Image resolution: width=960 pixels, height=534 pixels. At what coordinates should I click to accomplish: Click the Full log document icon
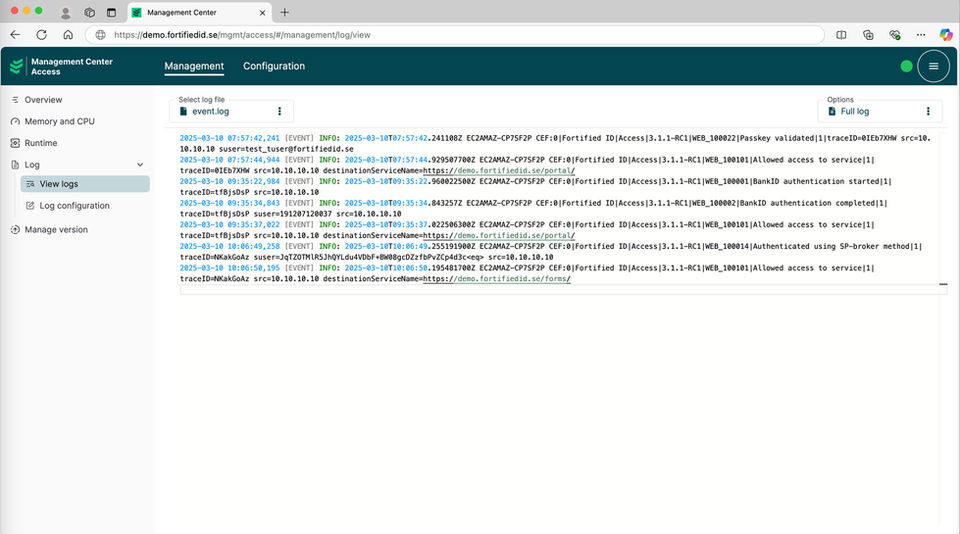831,111
